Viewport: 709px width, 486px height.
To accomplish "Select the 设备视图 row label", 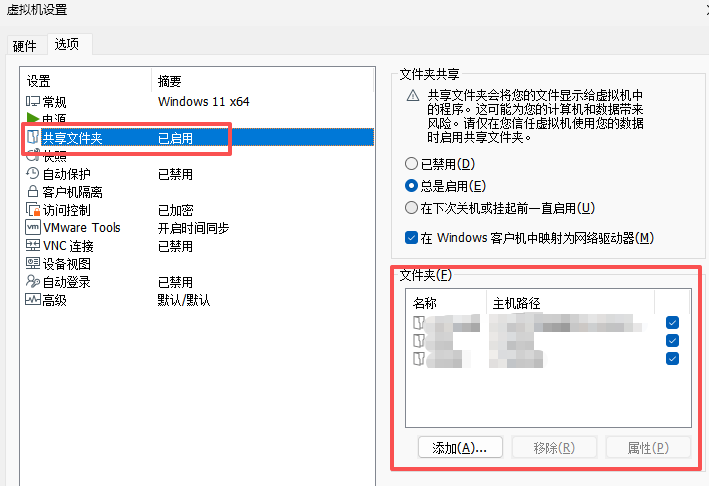I will (66, 264).
